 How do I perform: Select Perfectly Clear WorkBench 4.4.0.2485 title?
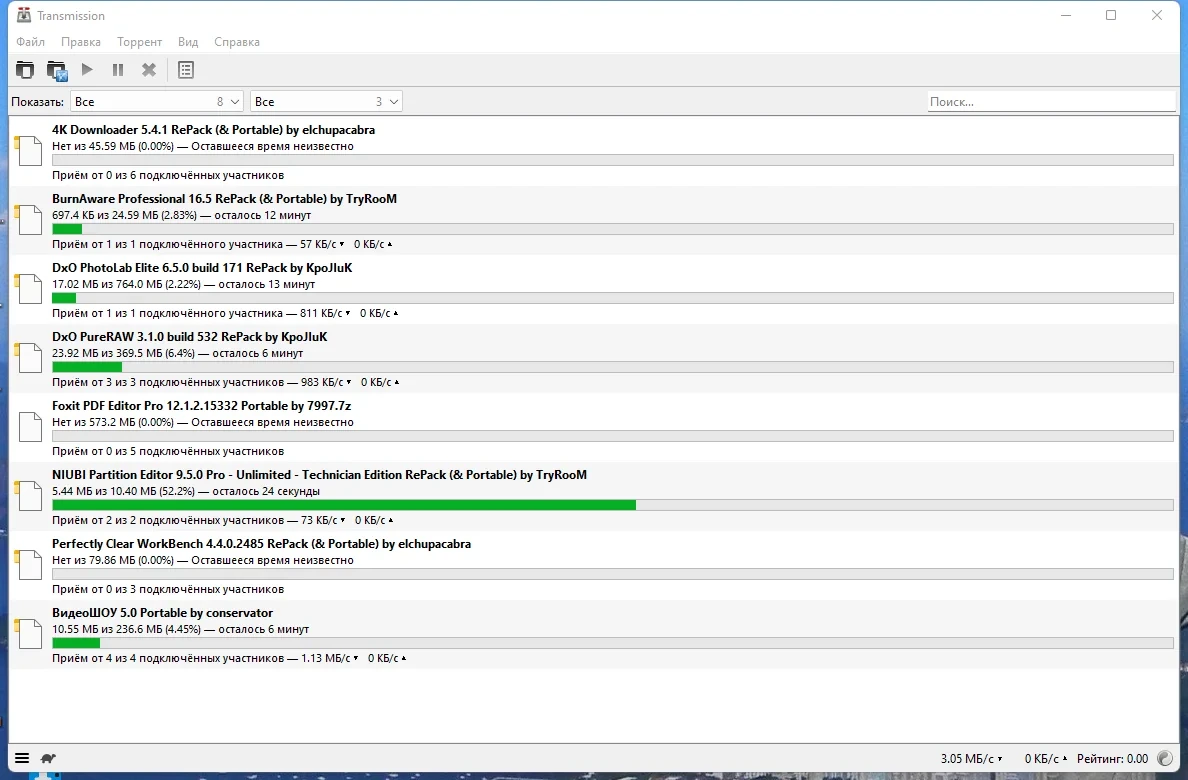261,543
